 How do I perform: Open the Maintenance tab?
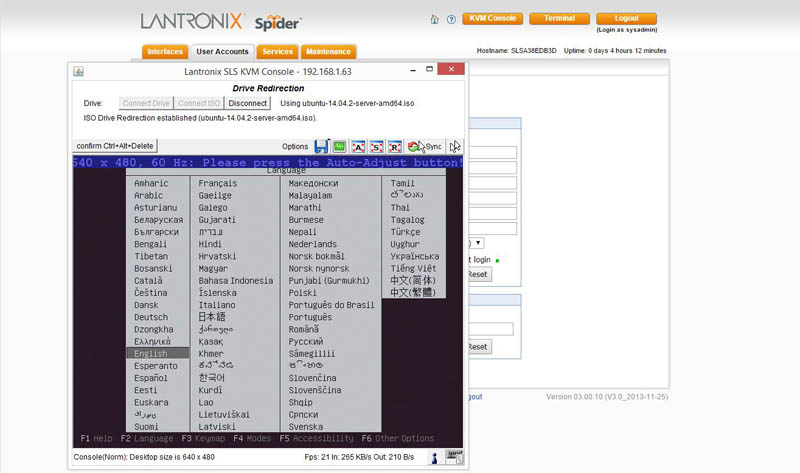(x=328, y=52)
